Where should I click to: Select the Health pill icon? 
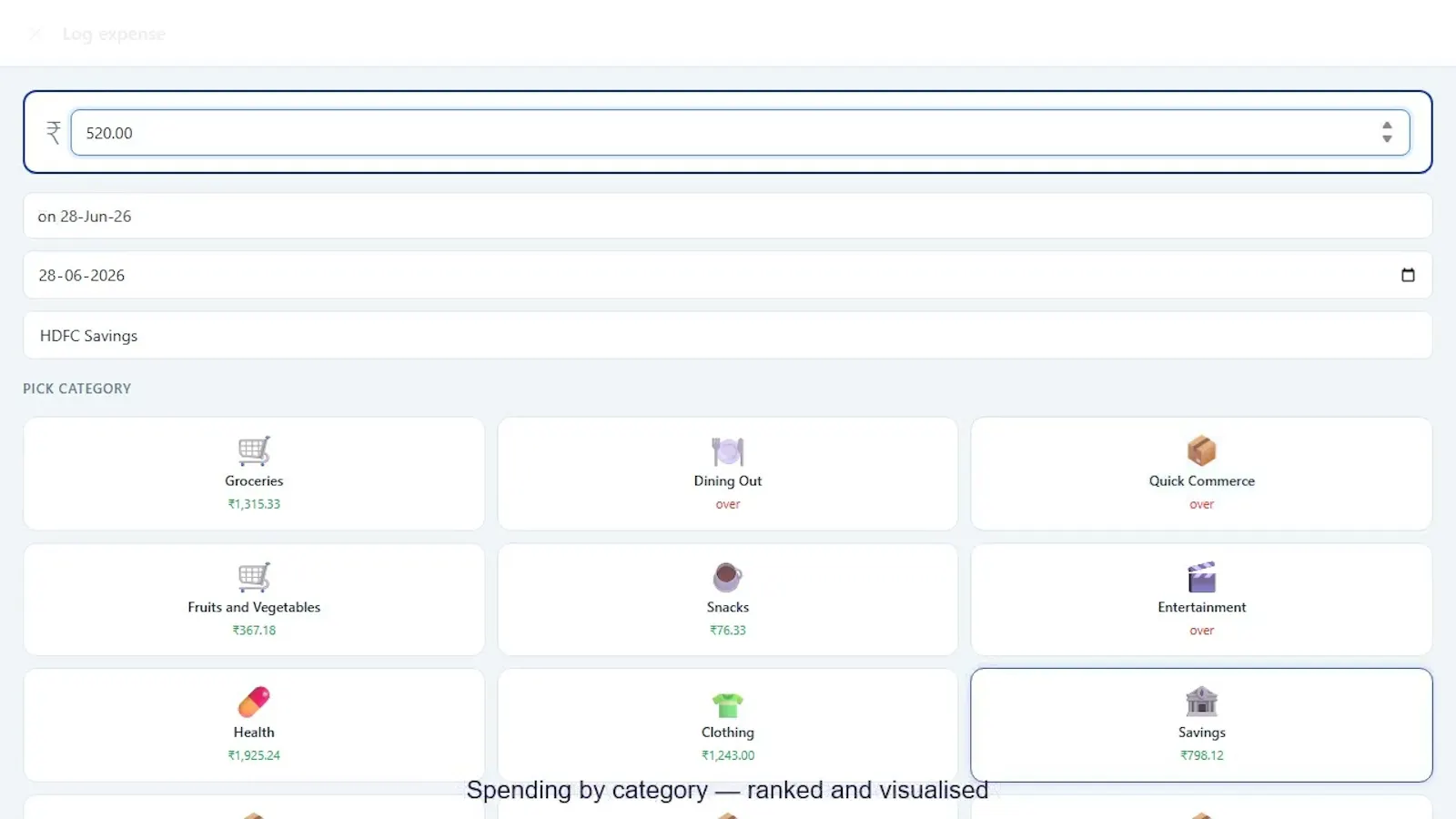point(254,702)
